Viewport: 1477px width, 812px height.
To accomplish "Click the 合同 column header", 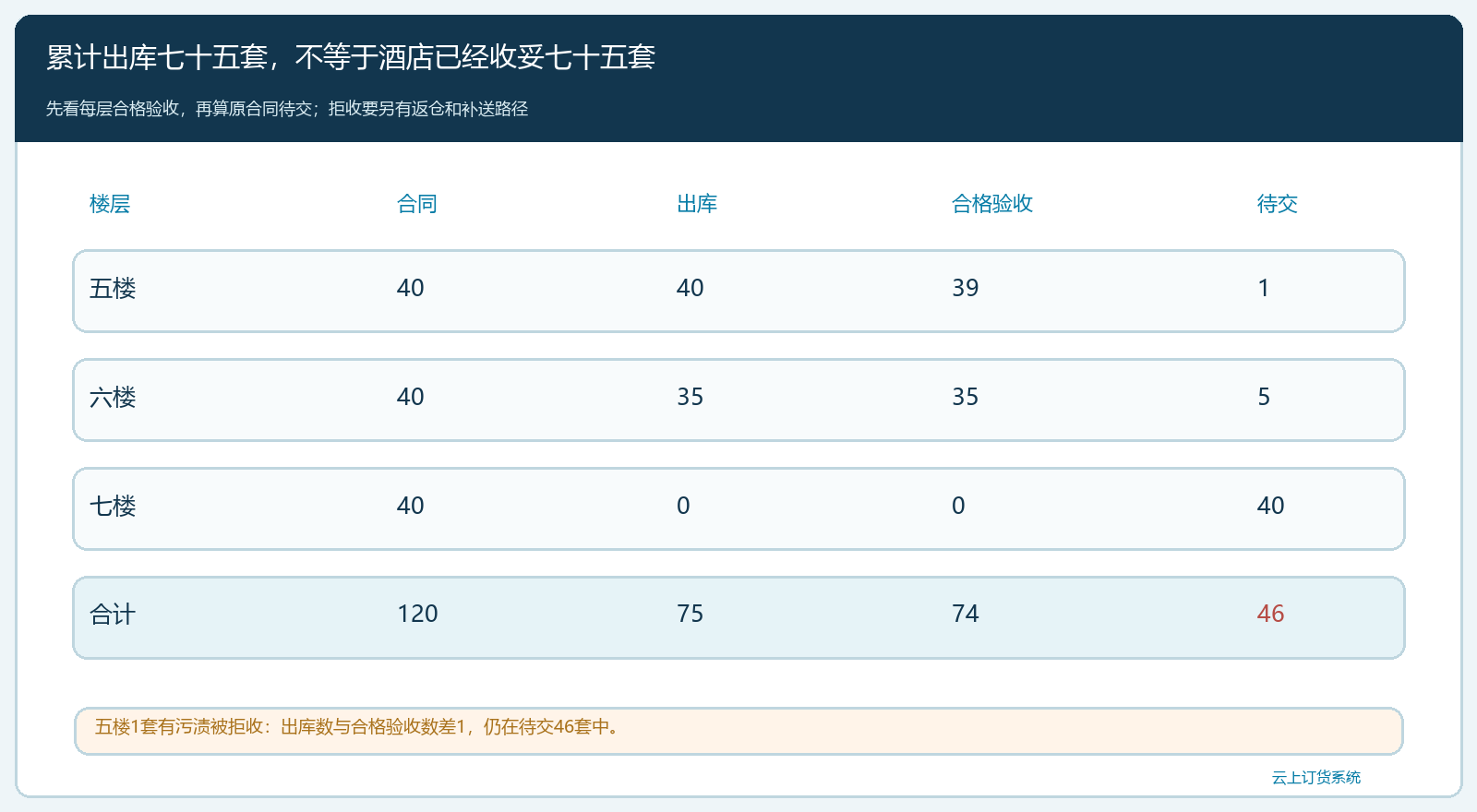I will 417,204.
